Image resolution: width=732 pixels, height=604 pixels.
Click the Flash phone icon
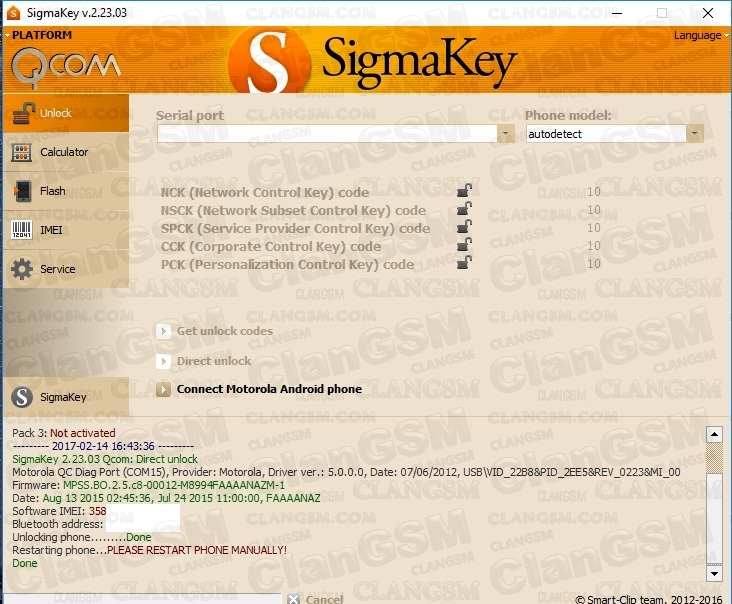click(22, 191)
